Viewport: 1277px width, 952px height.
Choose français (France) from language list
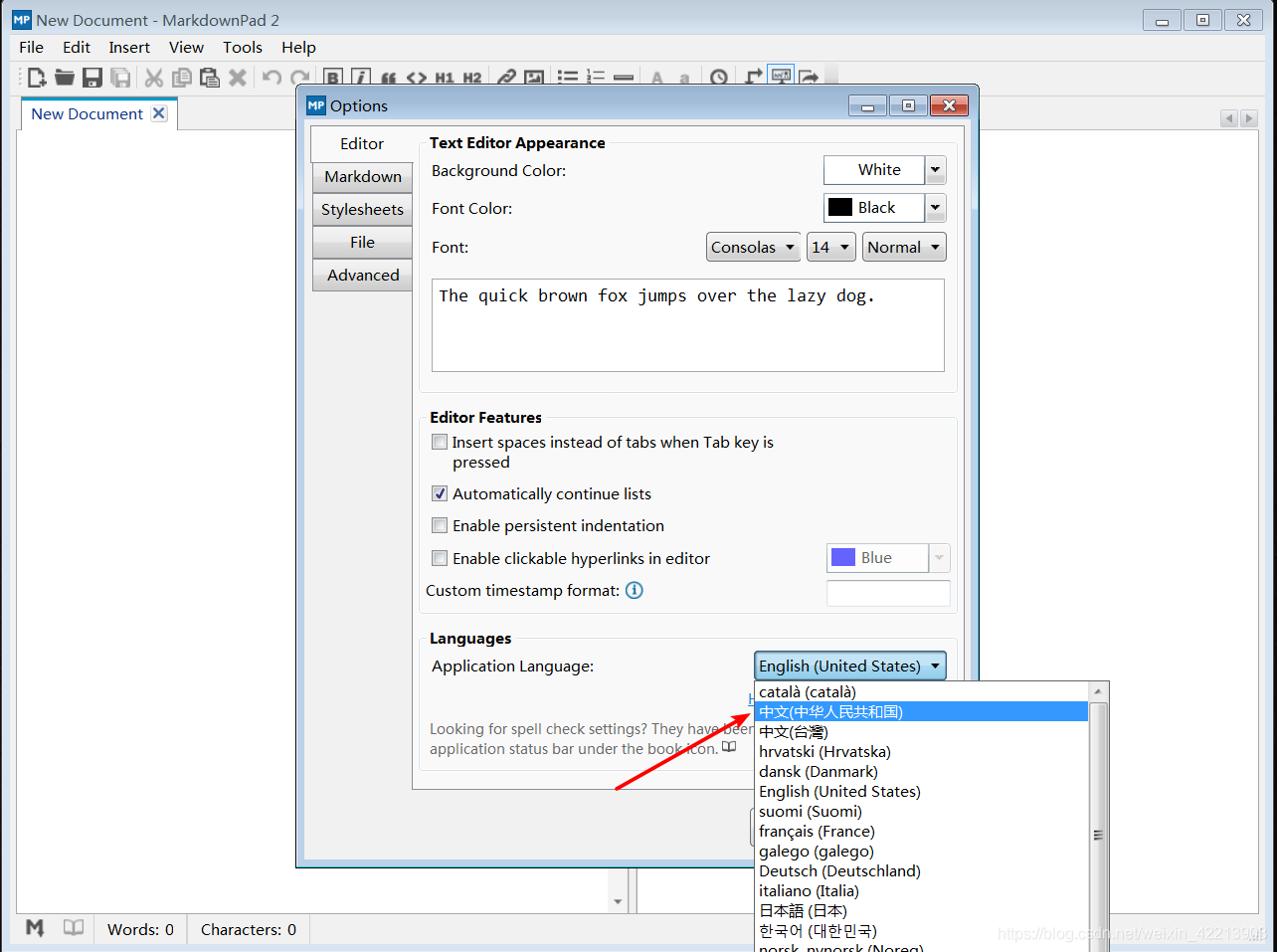tap(921, 831)
